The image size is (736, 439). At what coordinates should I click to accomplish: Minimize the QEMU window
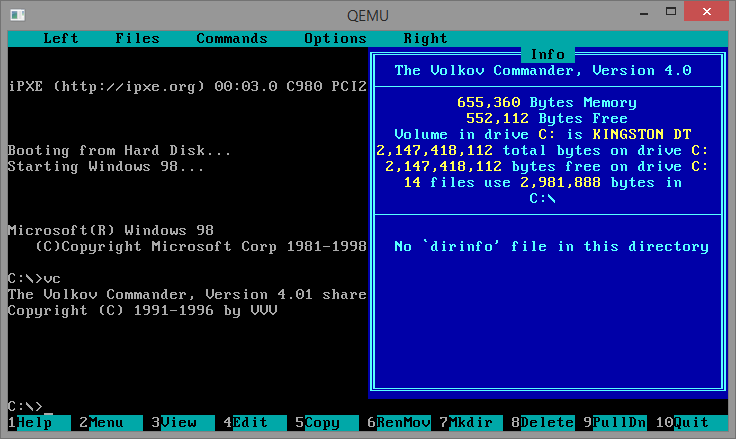644,13
